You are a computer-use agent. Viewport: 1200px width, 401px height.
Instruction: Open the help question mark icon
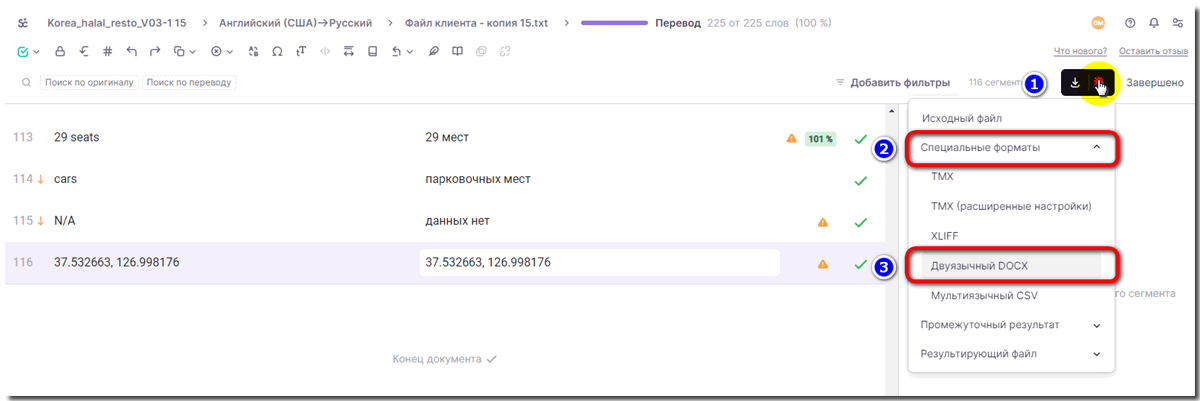(x=1130, y=22)
